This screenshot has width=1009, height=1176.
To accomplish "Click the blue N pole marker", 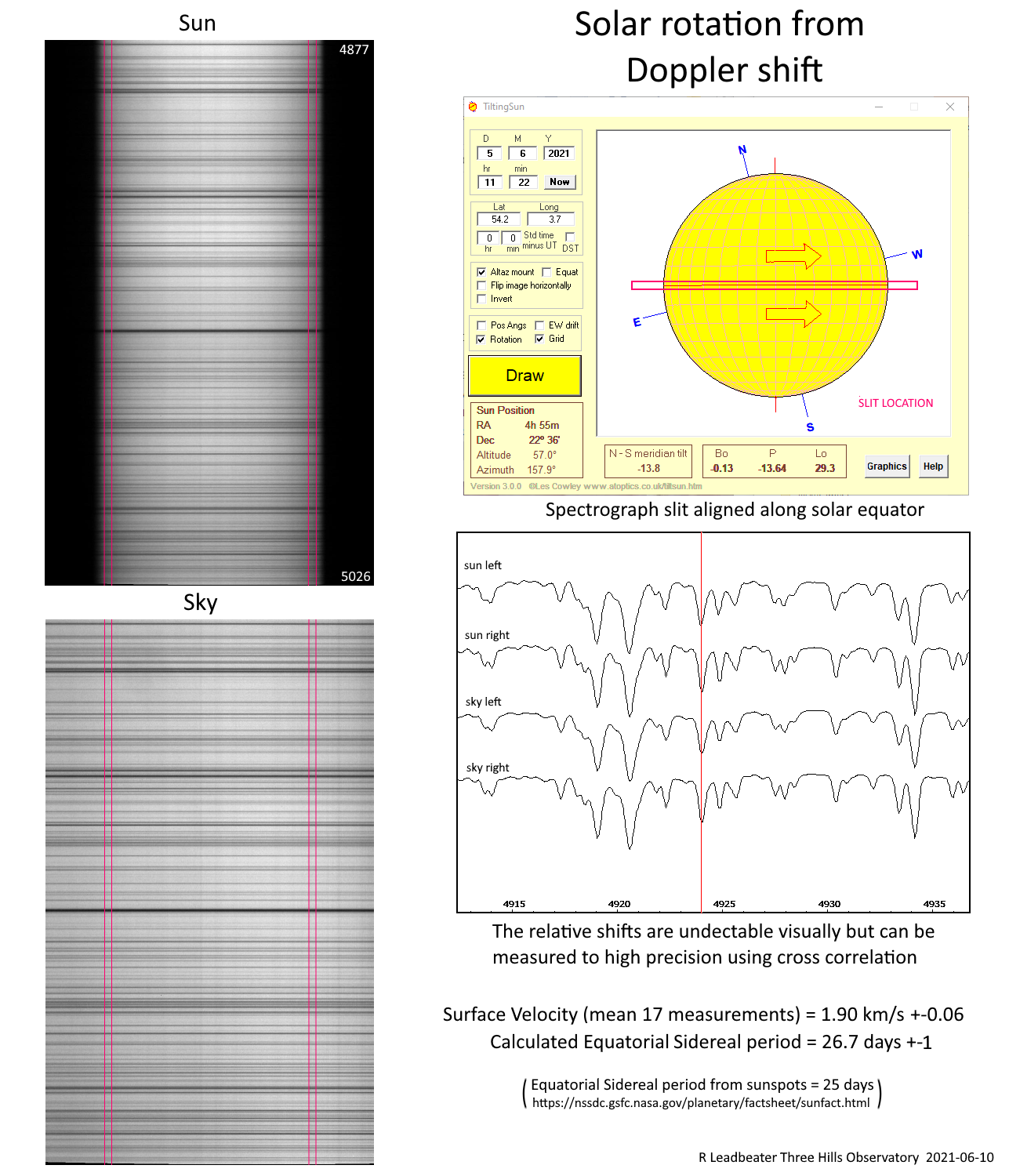I will click(x=742, y=150).
